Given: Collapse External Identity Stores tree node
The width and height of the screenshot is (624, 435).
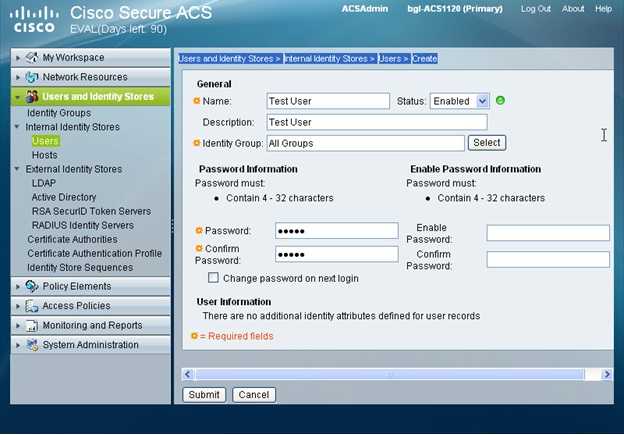Looking at the screenshot, I should 17,169.
